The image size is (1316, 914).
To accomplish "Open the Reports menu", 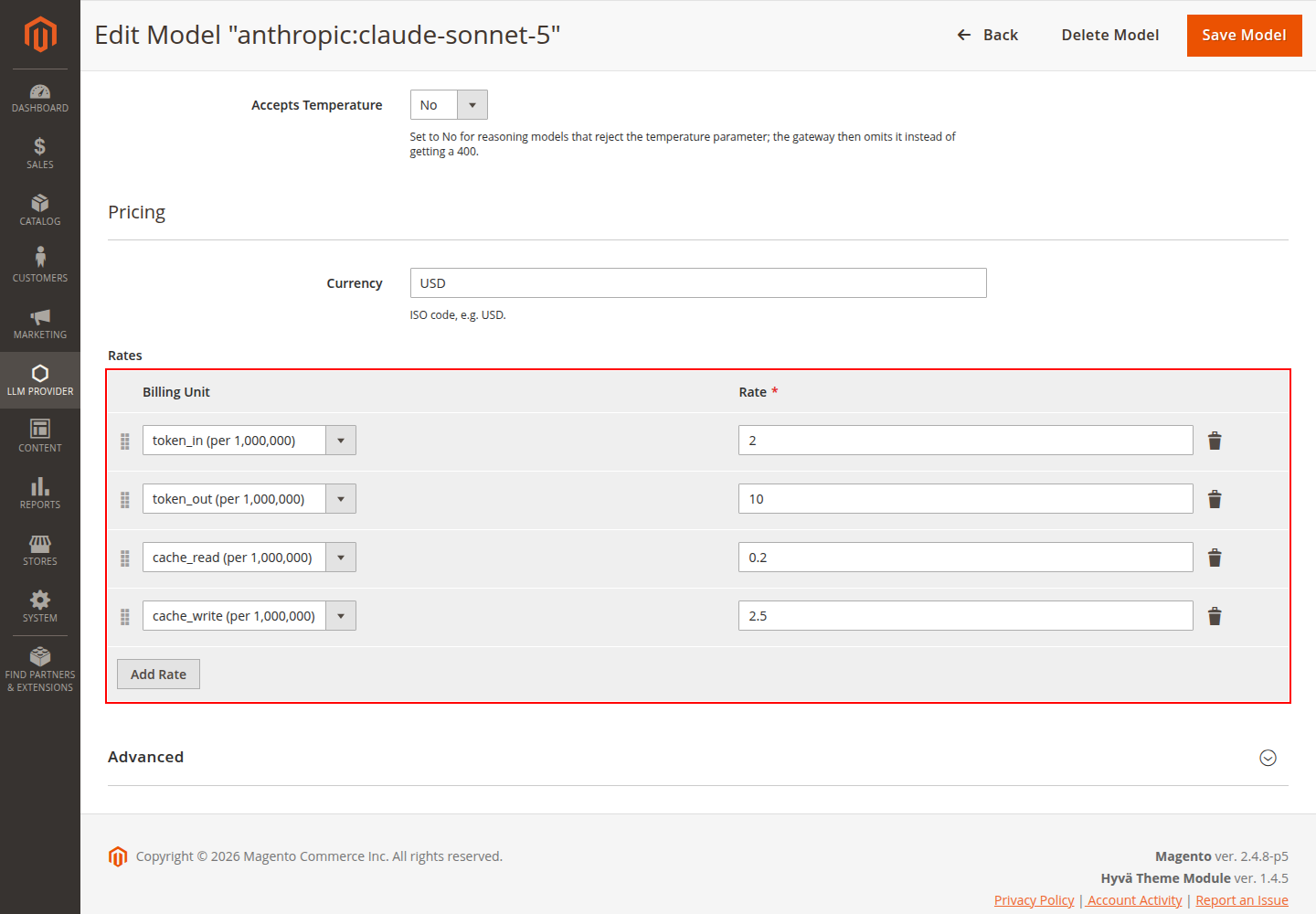I will pos(40,494).
